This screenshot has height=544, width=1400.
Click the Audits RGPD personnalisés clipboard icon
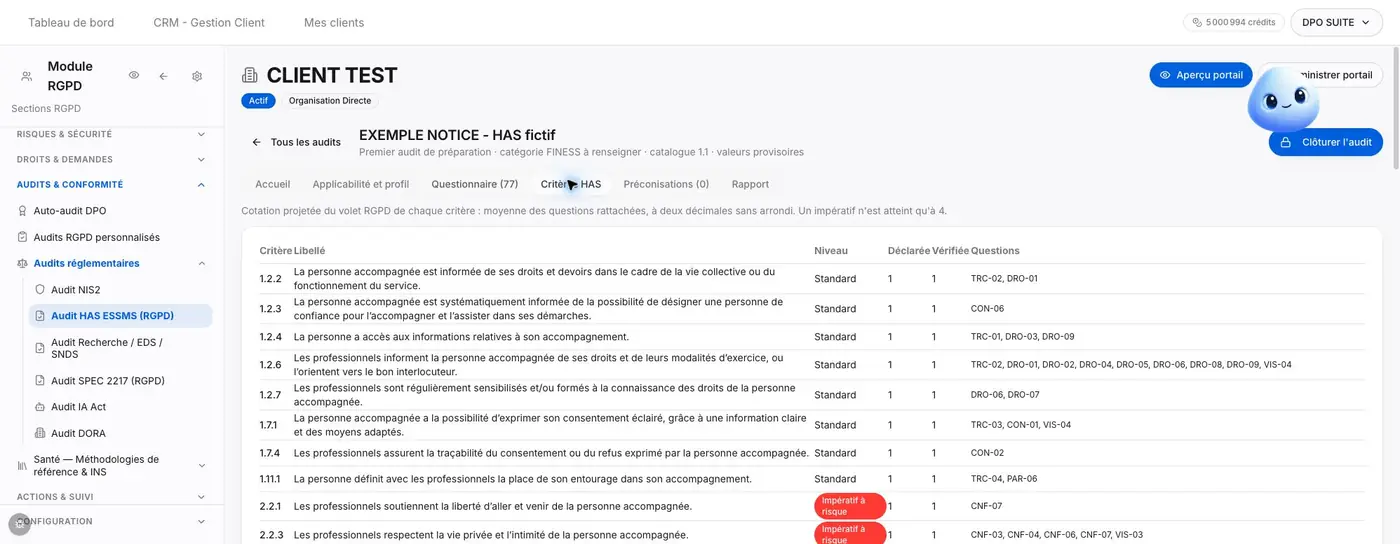23,237
